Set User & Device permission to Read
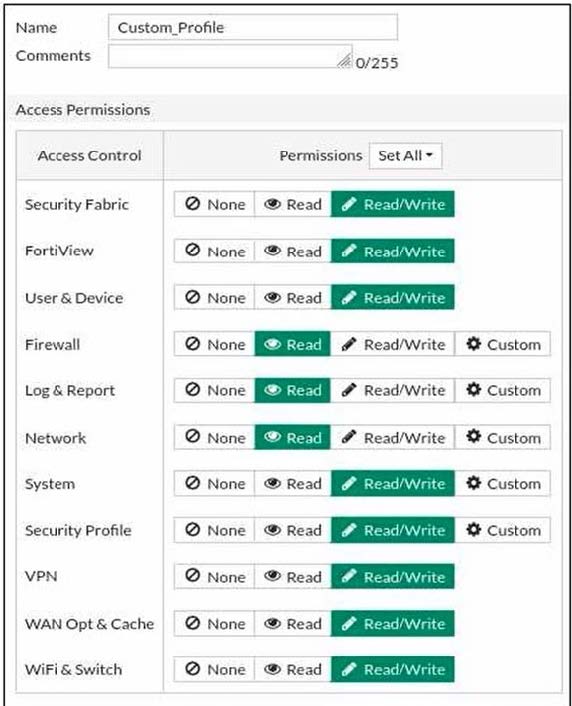 click(x=293, y=297)
